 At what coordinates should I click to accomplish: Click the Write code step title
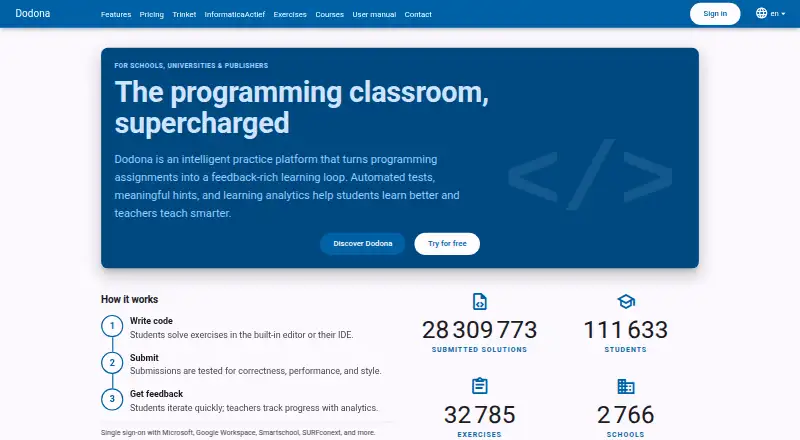(151, 321)
